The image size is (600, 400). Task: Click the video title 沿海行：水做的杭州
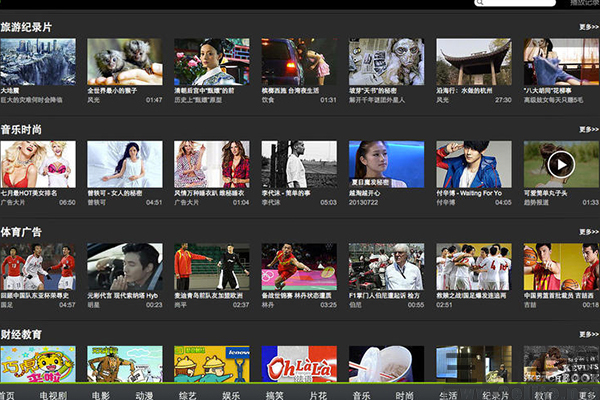tap(464, 91)
